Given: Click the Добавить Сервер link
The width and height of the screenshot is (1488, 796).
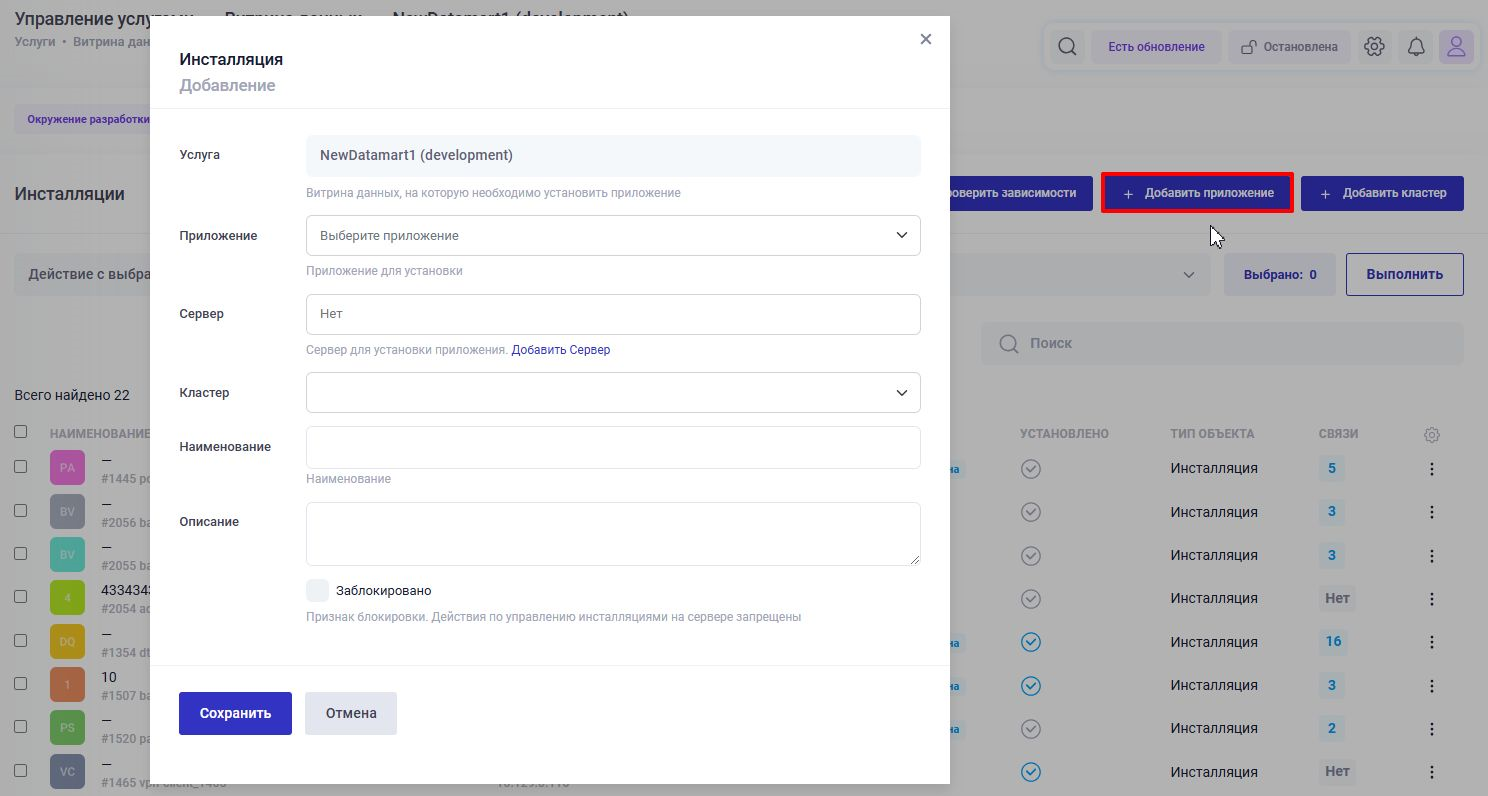Looking at the screenshot, I should click(560, 350).
